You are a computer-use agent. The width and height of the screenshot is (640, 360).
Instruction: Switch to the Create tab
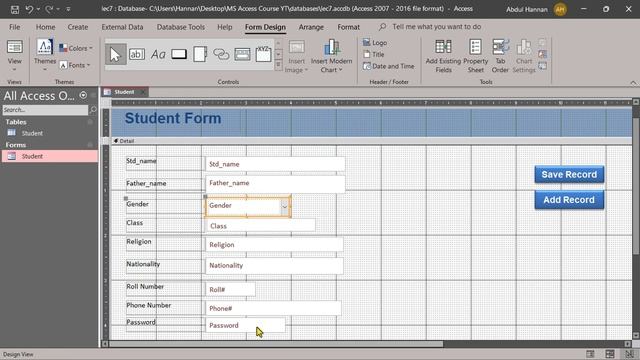click(78, 27)
